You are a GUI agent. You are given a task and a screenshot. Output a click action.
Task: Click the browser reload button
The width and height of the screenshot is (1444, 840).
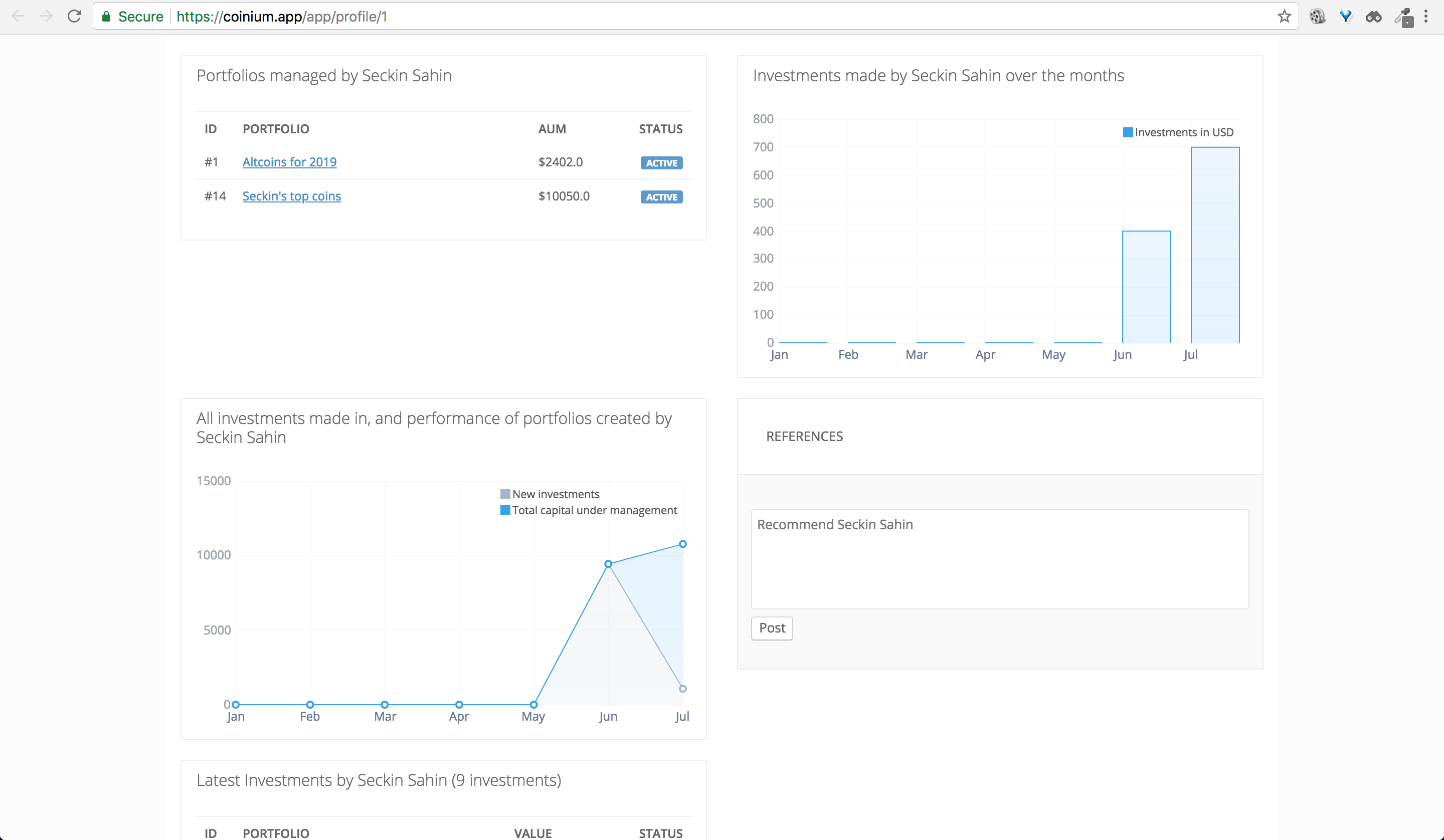(74, 16)
